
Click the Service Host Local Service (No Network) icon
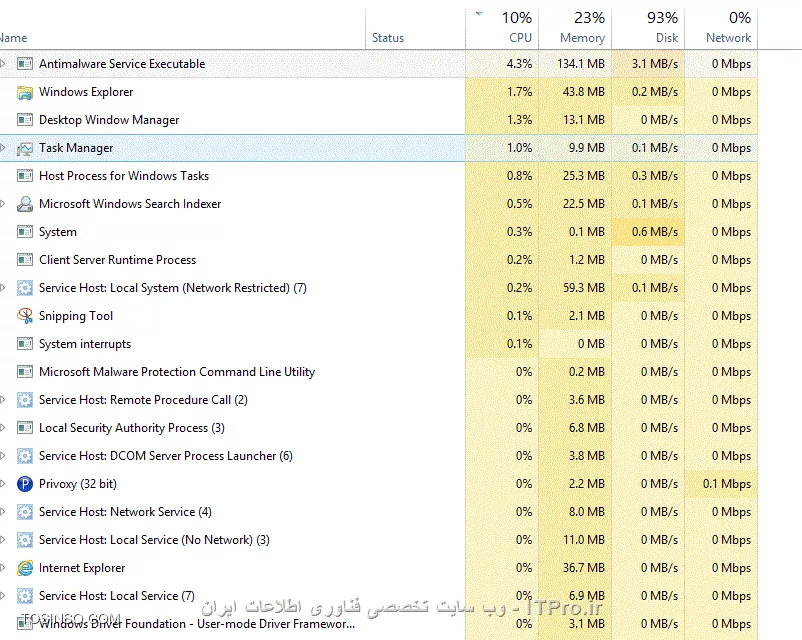pyautogui.click(x=25, y=540)
